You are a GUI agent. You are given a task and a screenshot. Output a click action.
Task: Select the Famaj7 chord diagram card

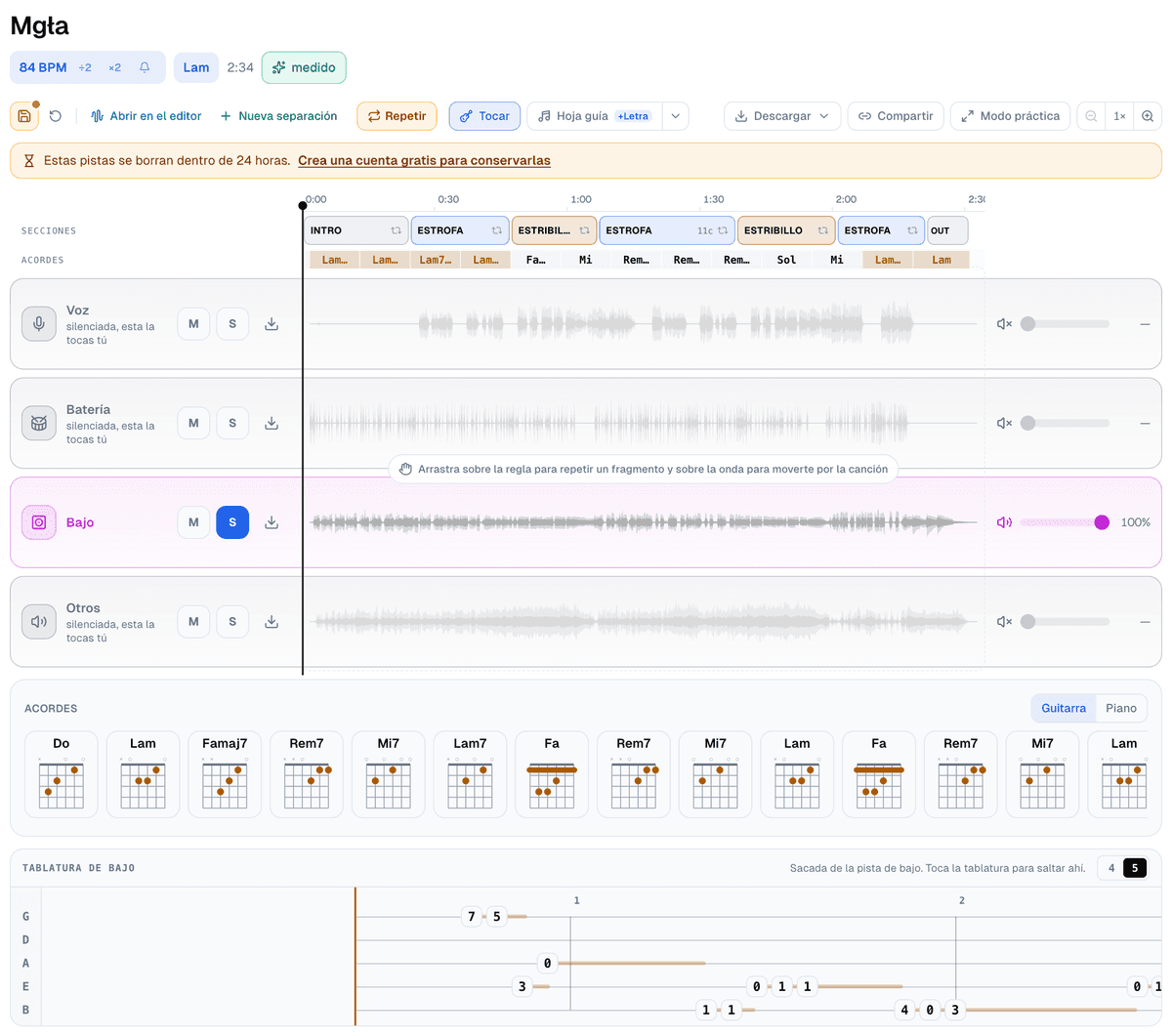[x=225, y=774]
